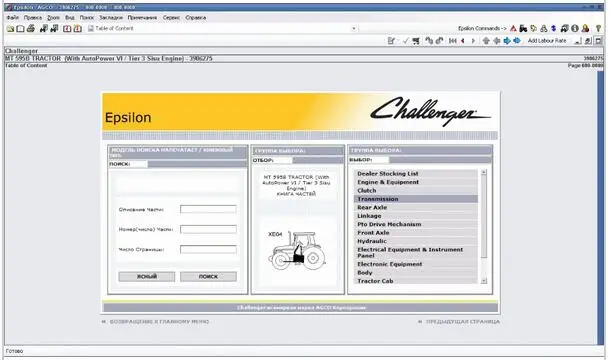This screenshot has width=610, height=360.
Task: Click the yellow Epsilon command icon
Action: pyautogui.click(x=534, y=28)
